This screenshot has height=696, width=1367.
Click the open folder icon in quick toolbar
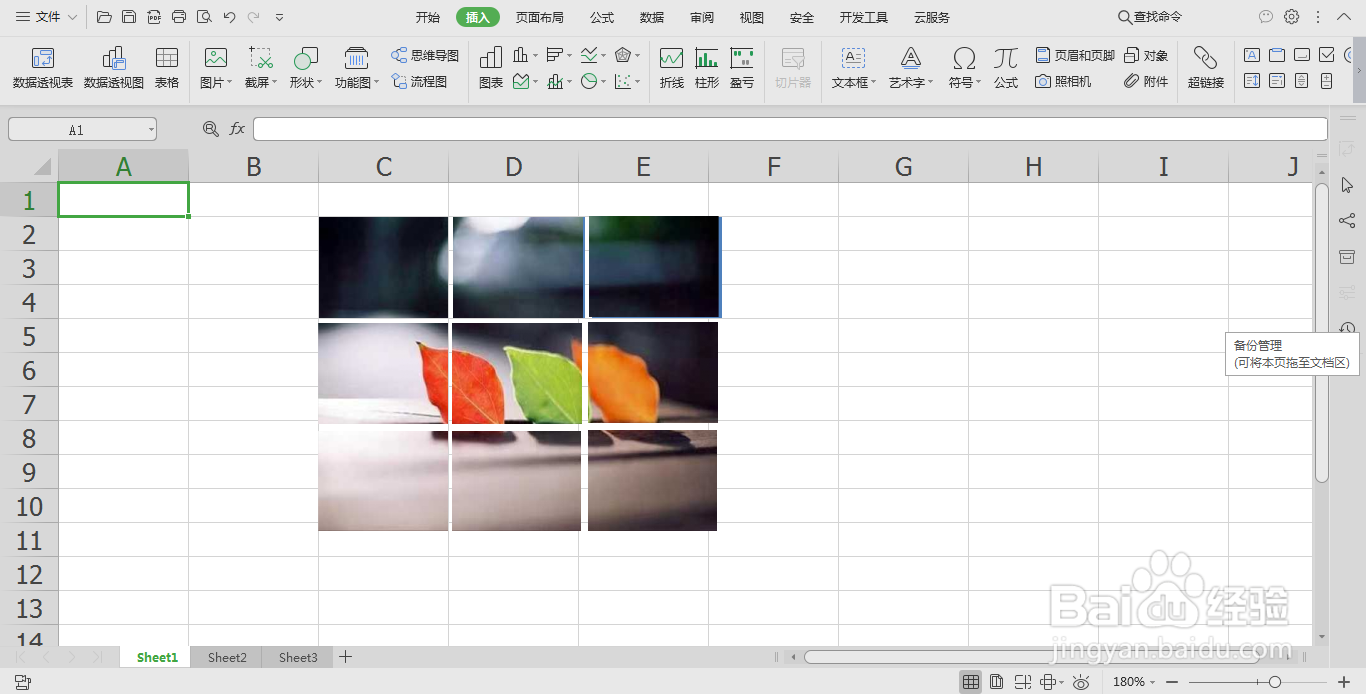click(x=104, y=17)
